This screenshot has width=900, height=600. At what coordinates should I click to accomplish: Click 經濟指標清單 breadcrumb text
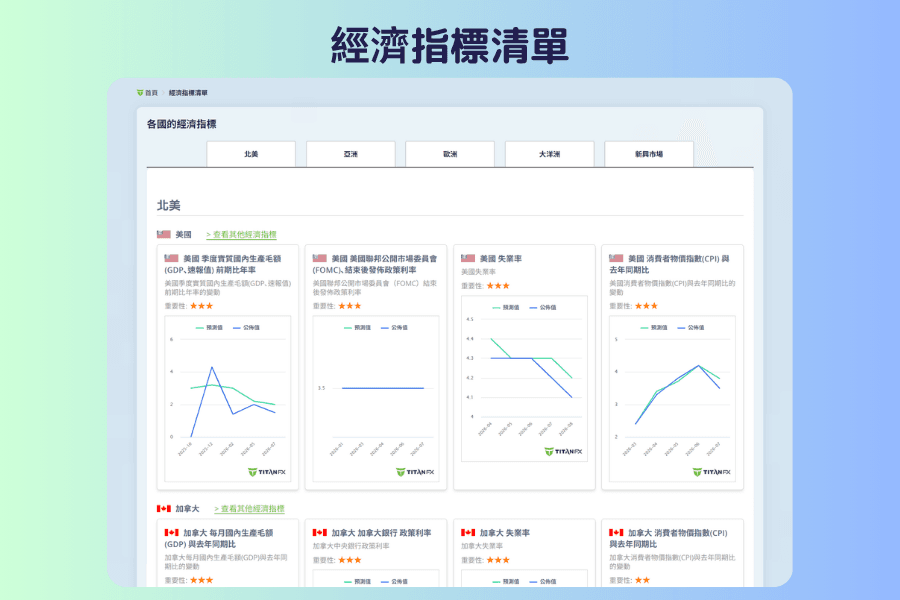(188, 93)
